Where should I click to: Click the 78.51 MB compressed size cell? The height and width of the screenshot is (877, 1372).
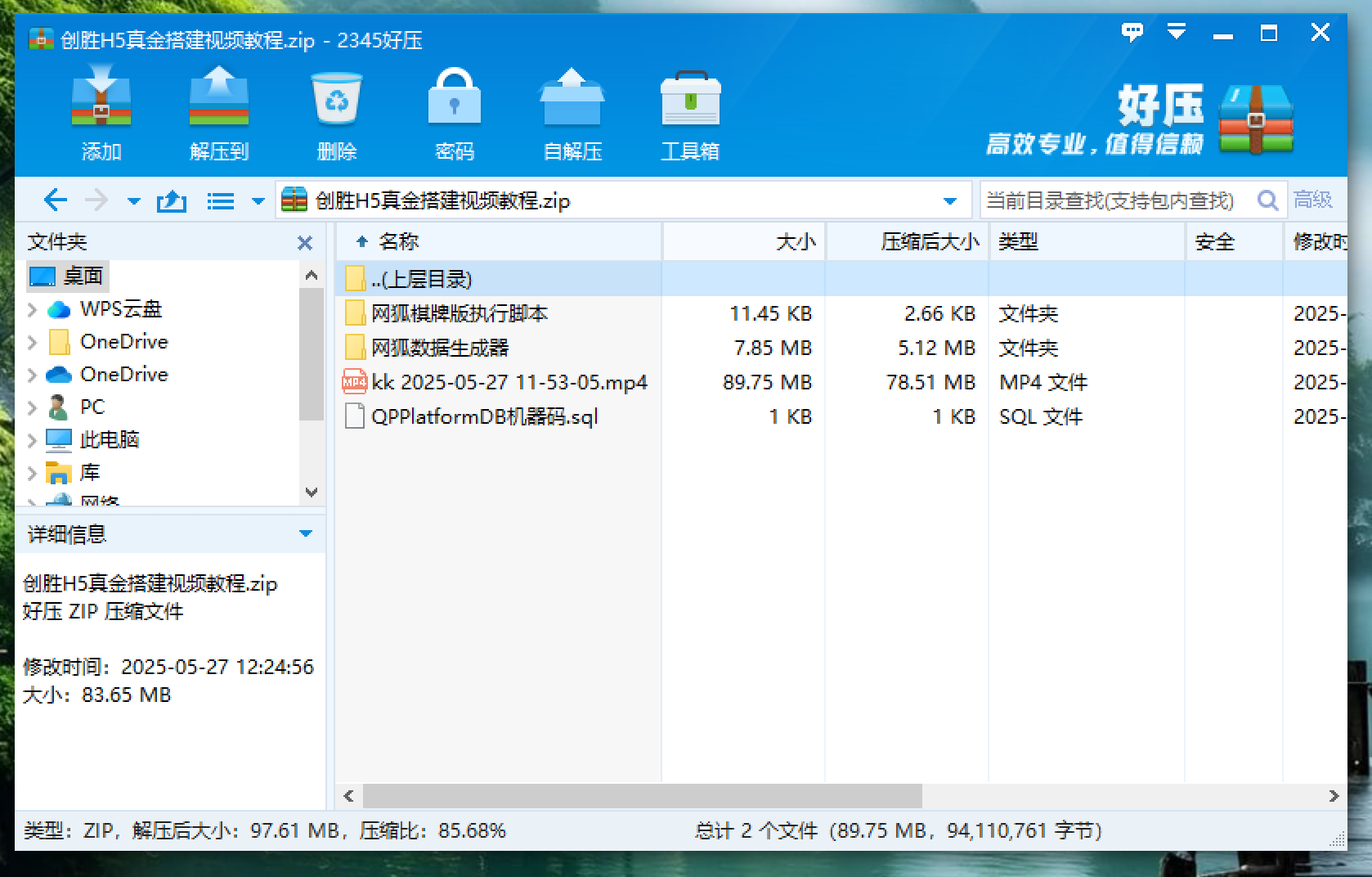pos(930,382)
